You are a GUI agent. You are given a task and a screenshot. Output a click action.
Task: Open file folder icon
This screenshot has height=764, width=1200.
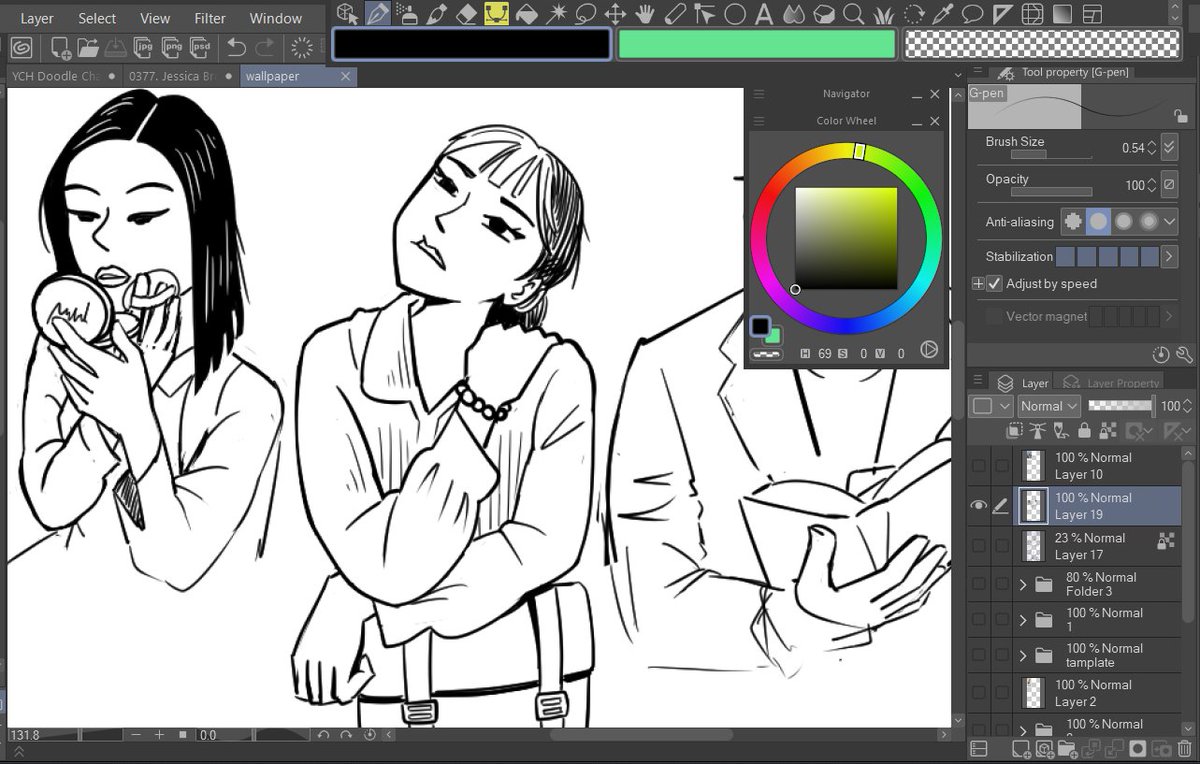click(88, 47)
